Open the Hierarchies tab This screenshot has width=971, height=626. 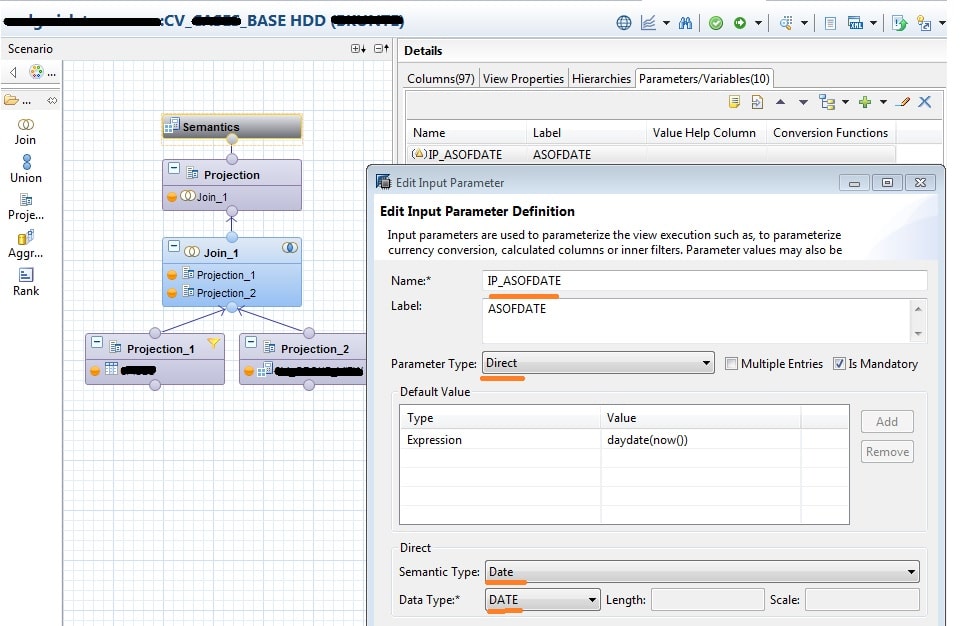(600, 78)
